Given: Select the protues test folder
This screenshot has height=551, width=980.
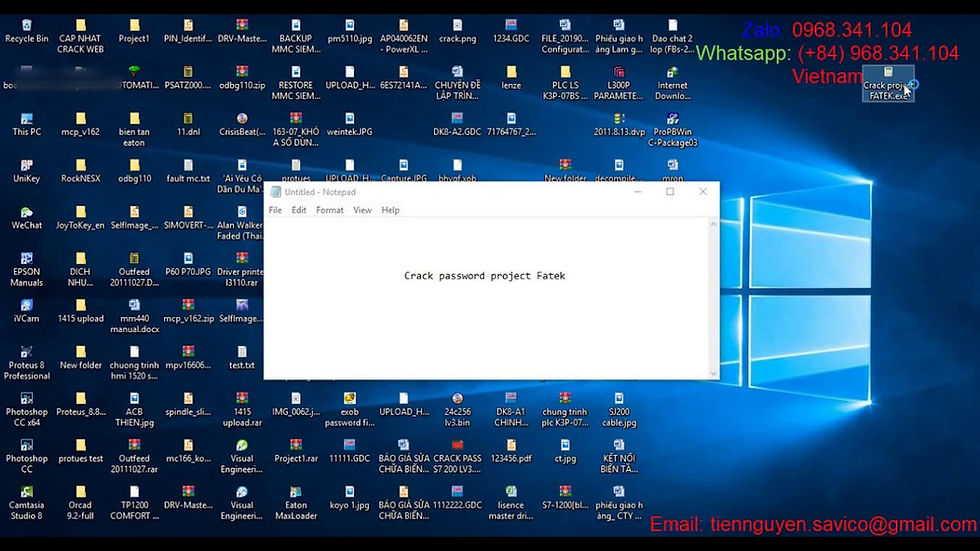Looking at the screenshot, I should click(x=81, y=452).
